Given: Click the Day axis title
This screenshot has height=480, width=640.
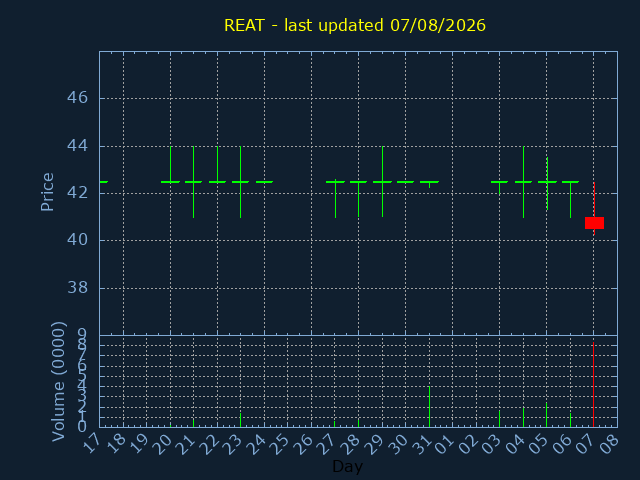Looking at the screenshot, I should tap(347, 466).
